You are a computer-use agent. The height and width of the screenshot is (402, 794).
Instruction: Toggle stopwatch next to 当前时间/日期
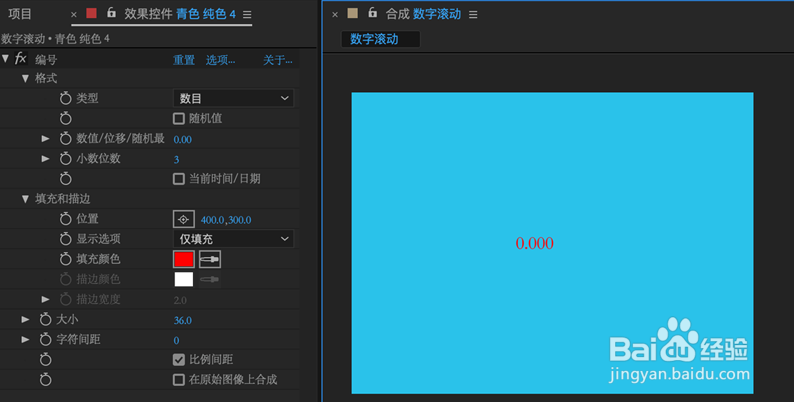tap(65, 179)
